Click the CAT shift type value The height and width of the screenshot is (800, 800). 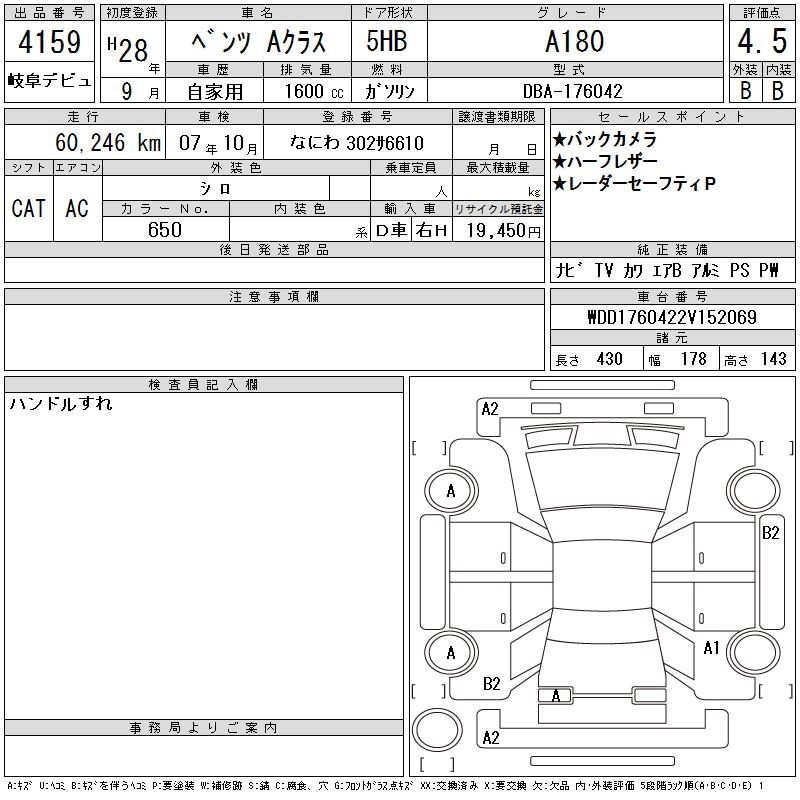click(x=28, y=208)
